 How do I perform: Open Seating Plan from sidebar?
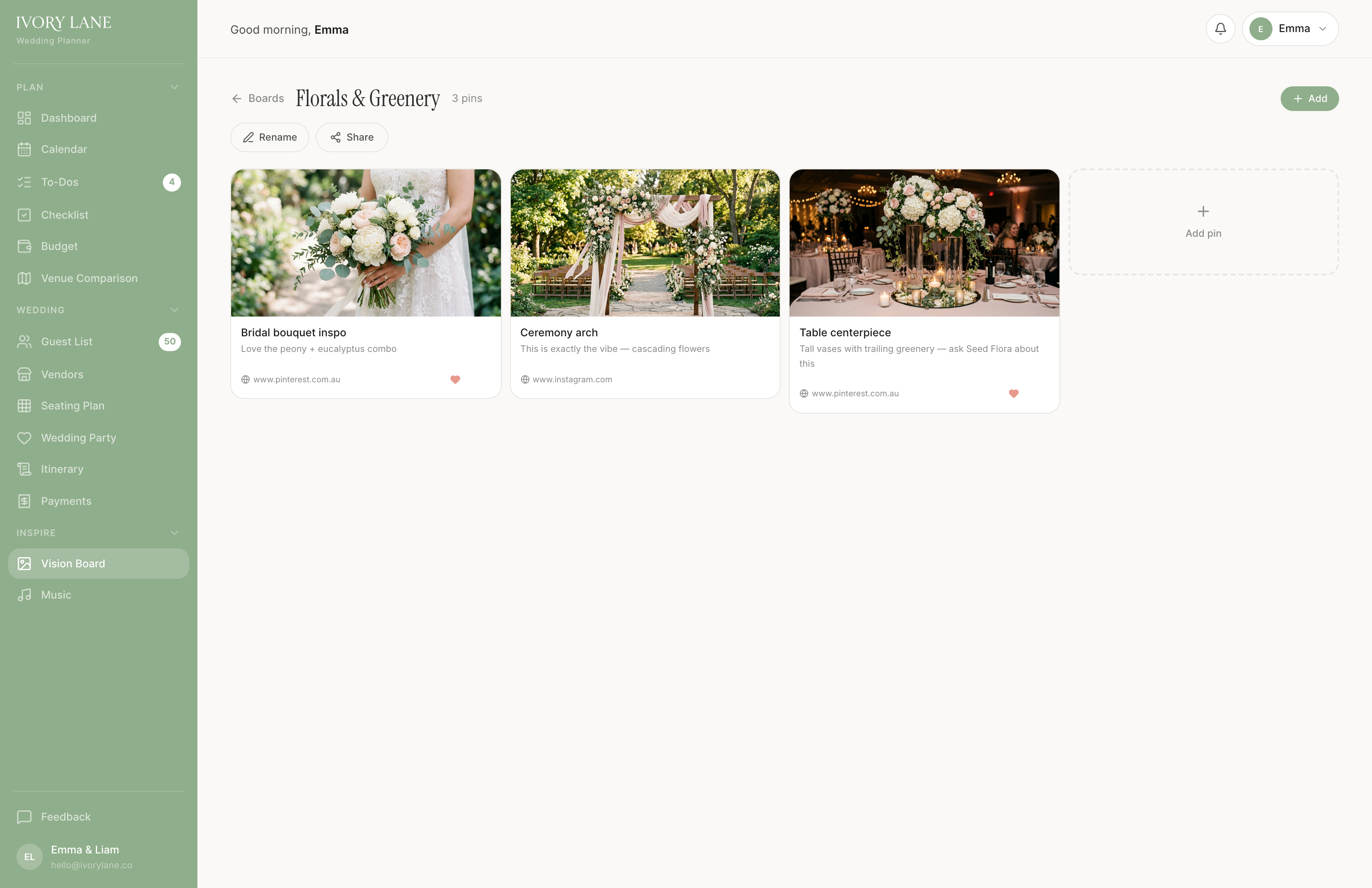pyautogui.click(x=73, y=406)
